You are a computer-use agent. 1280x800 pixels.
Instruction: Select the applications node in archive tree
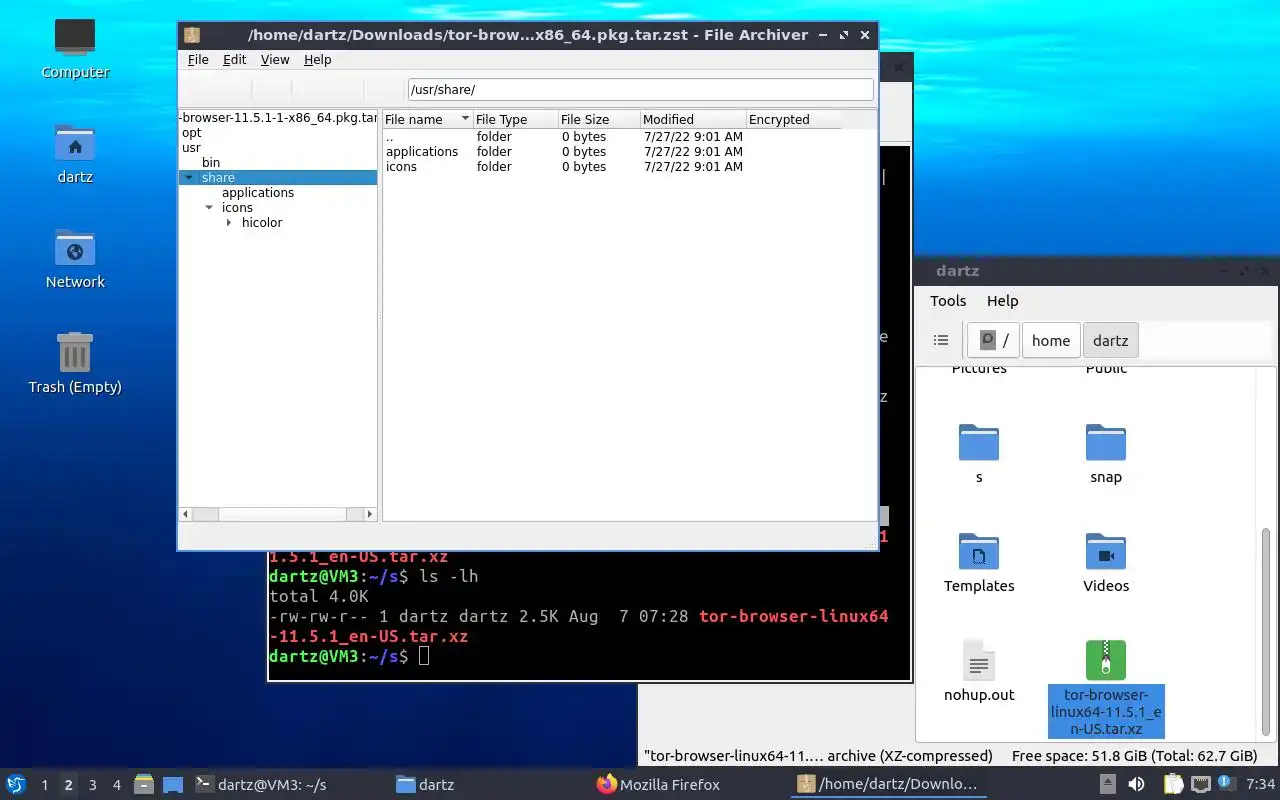(x=258, y=193)
